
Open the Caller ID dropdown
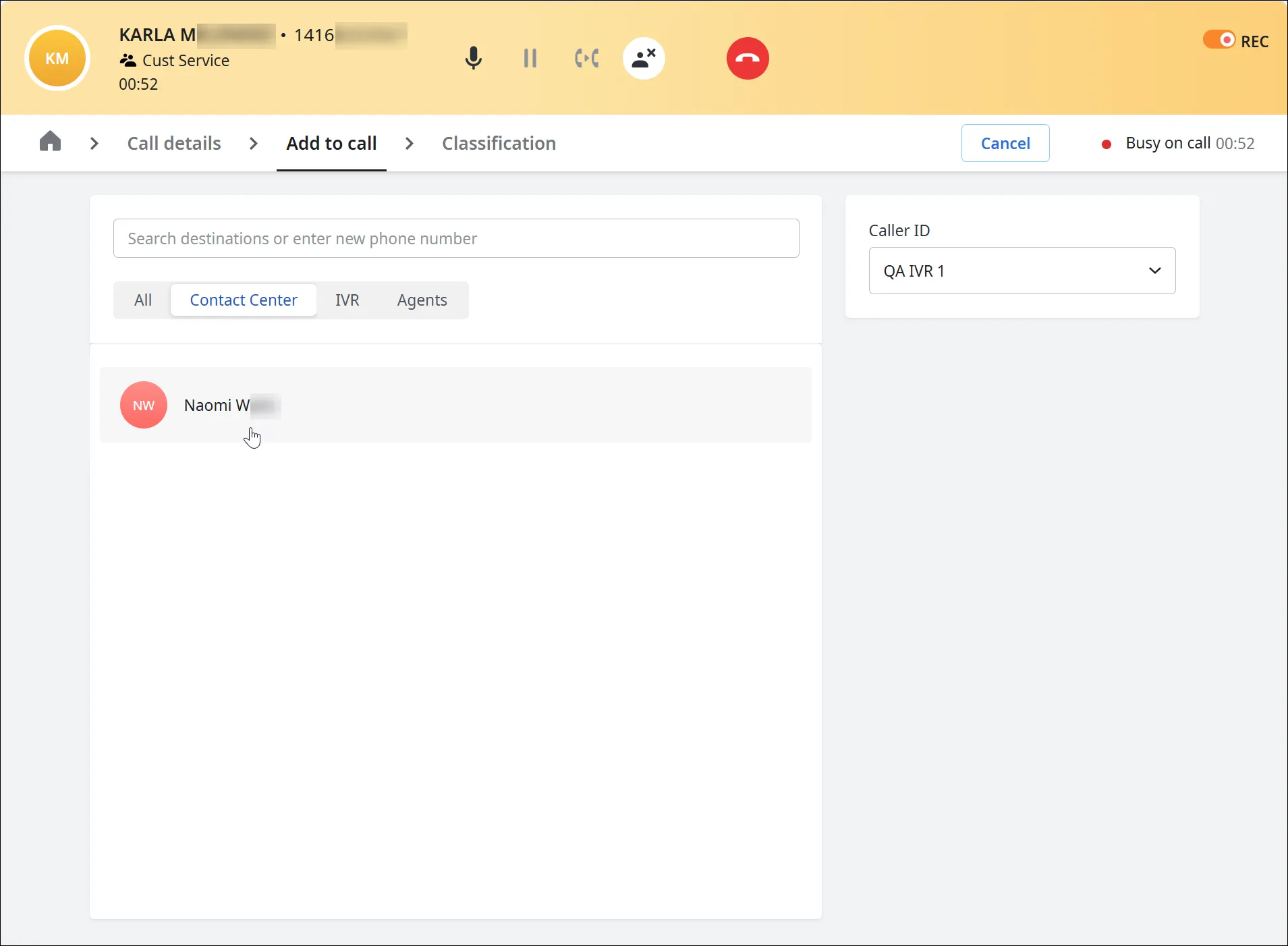point(1022,271)
